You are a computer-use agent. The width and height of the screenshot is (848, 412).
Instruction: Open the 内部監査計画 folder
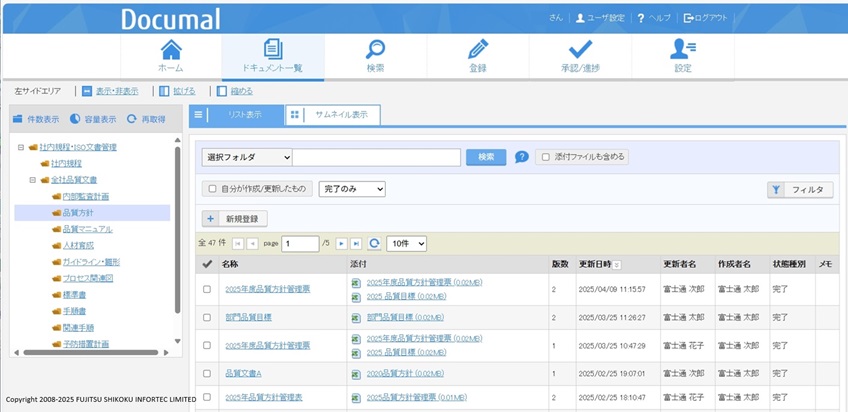[x=86, y=196]
